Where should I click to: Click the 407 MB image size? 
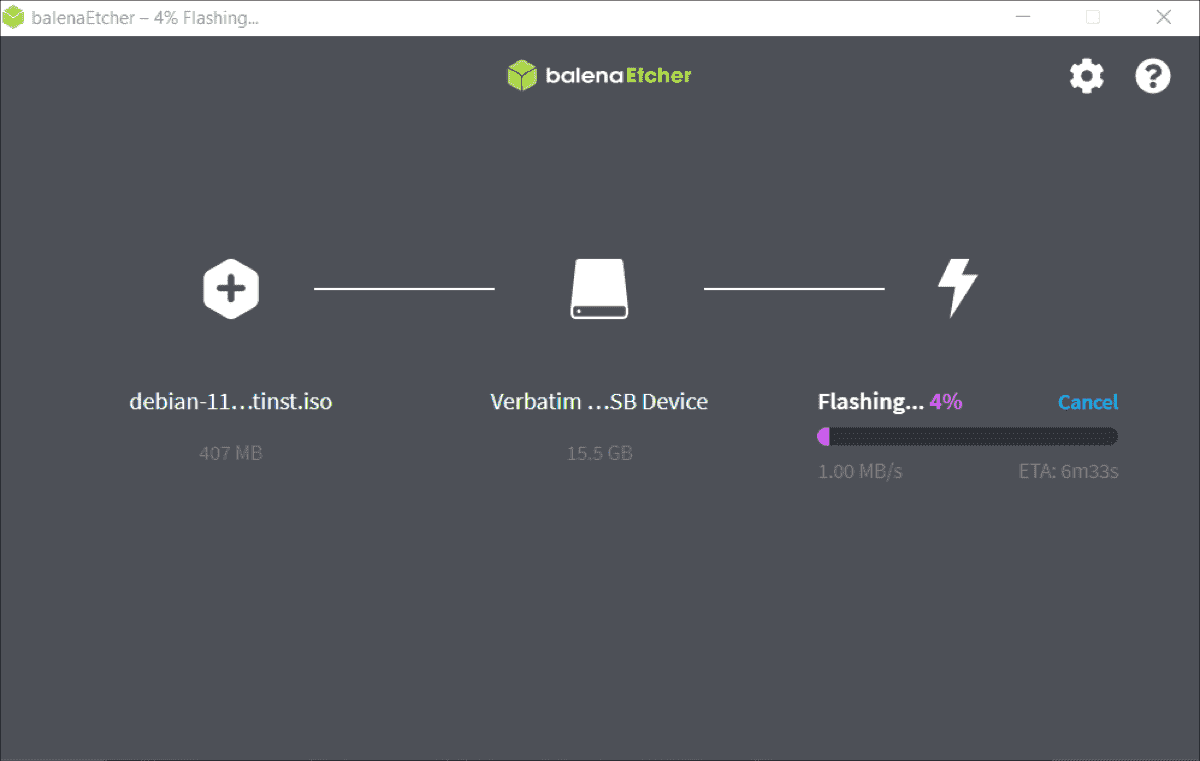pyautogui.click(x=231, y=453)
